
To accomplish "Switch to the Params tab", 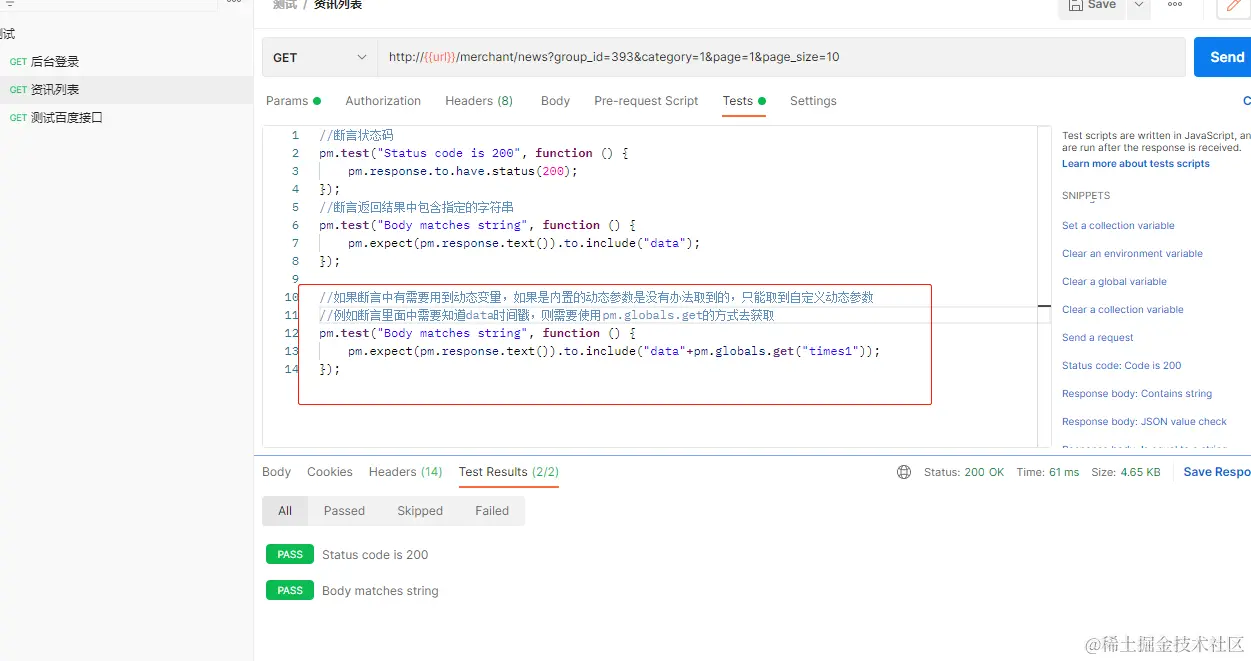I will coord(293,101).
